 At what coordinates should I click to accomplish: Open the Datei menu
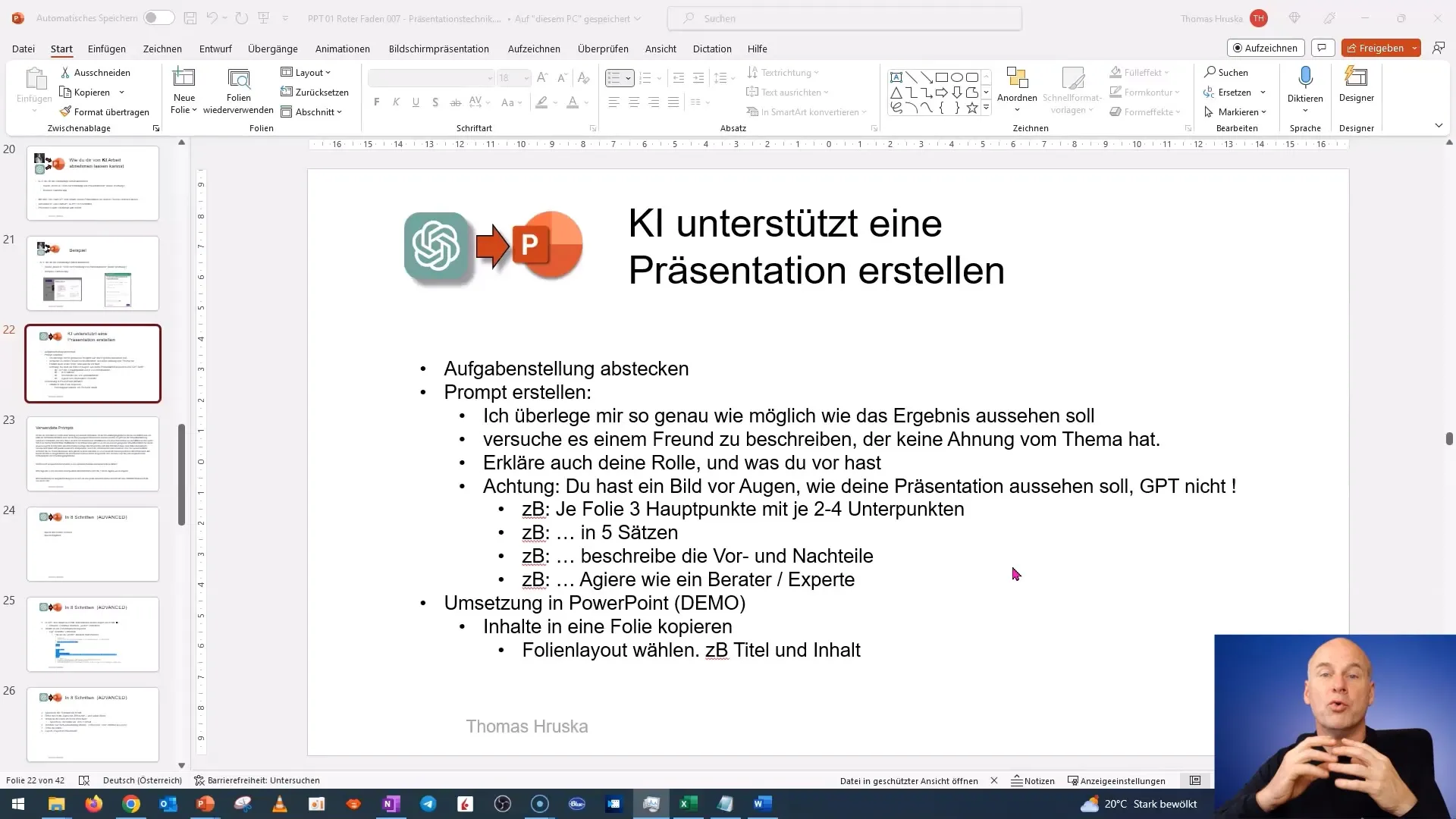coord(24,49)
